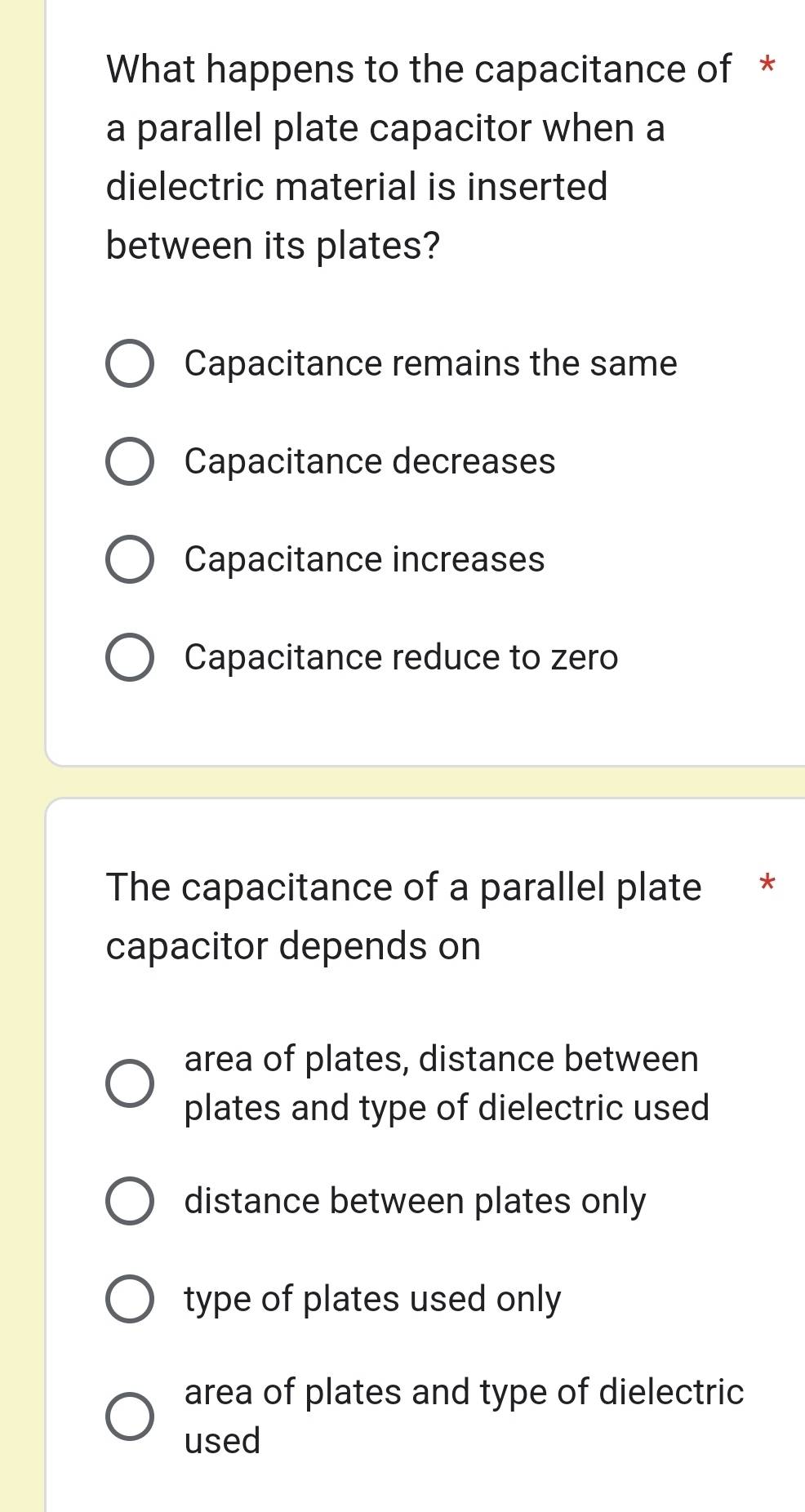Select the 'Capacitance increases' radio button
This screenshot has width=805, height=1512.
coord(130,560)
